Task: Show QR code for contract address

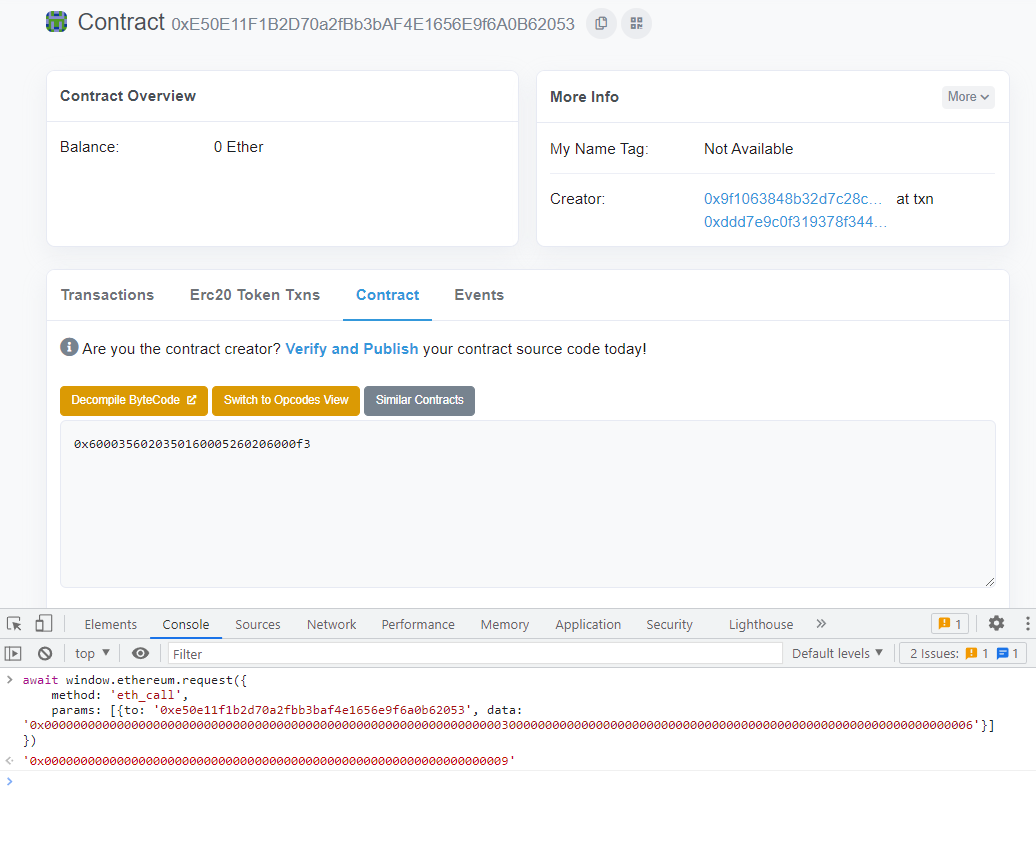Action: [636, 24]
